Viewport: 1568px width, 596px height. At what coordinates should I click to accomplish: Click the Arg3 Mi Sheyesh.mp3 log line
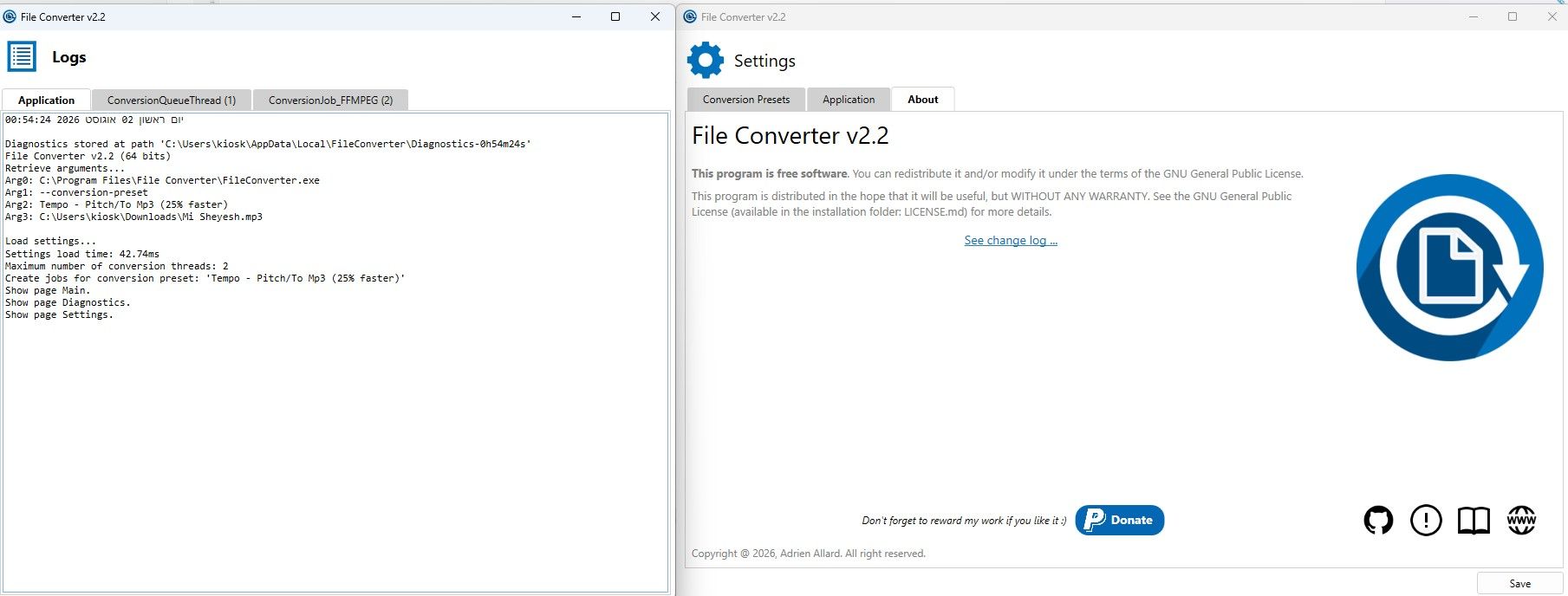click(x=133, y=217)
